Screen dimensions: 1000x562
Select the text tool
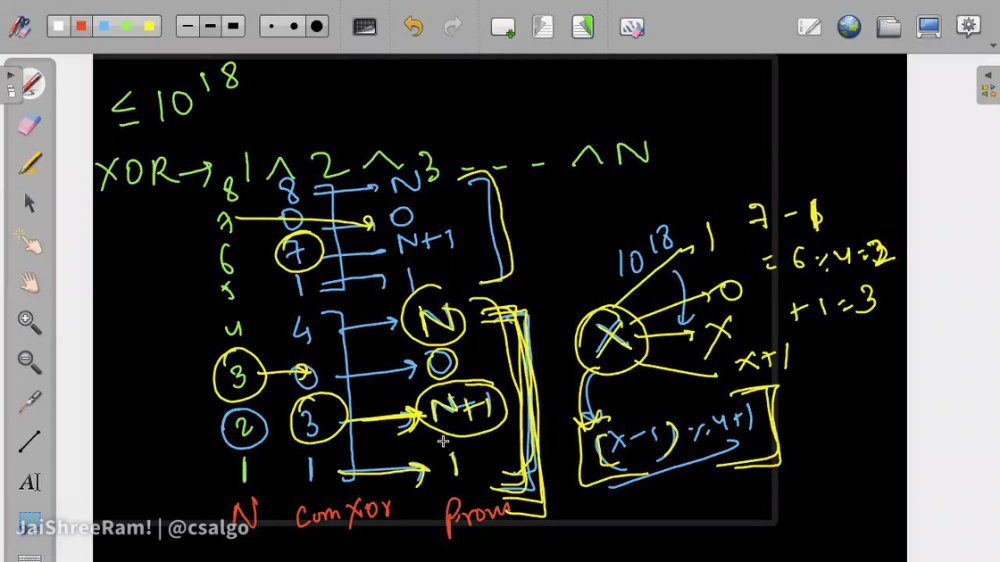(29, 482)
